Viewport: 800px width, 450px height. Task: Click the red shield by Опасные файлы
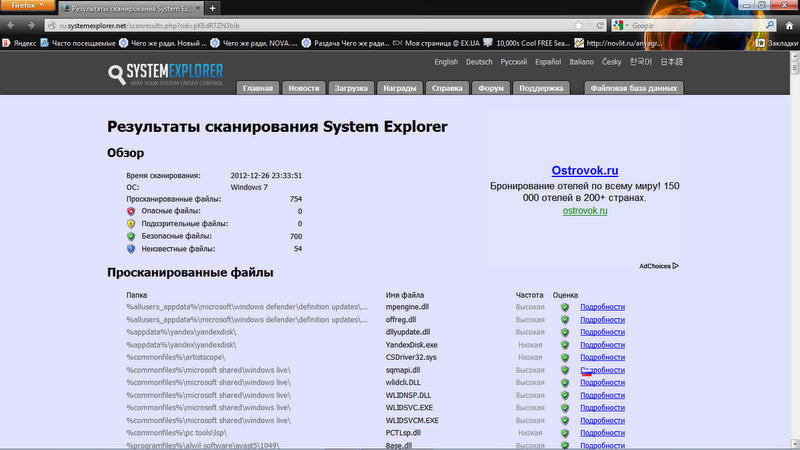click(131, 211)
